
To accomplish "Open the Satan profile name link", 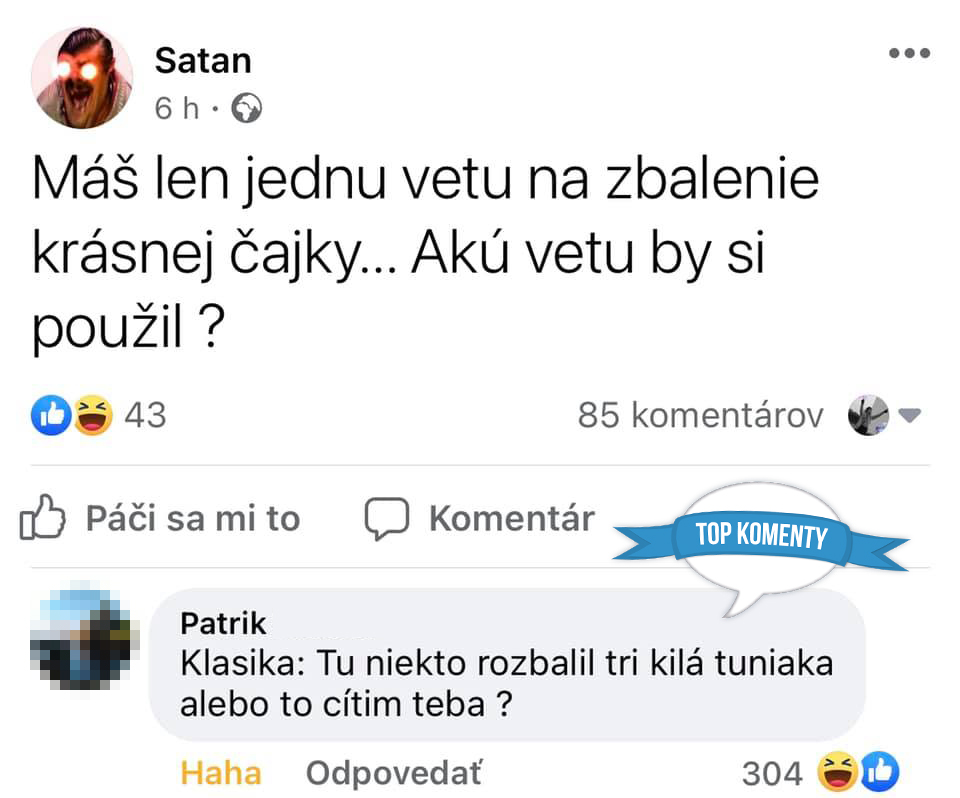I will pos(203,60).
